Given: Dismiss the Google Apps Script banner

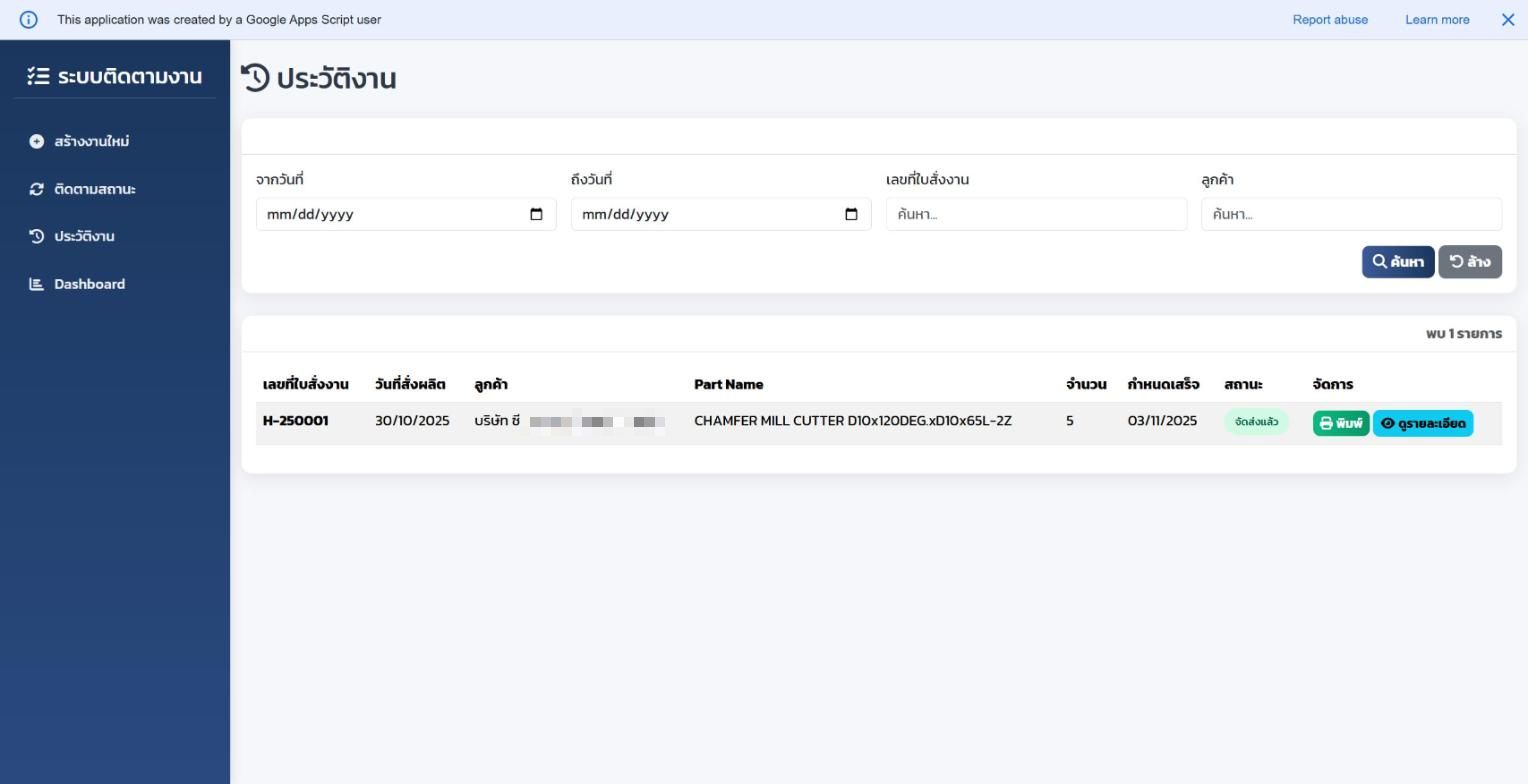Looking at the screenshot, I should pyautogui.click(x=1508, y=20).
